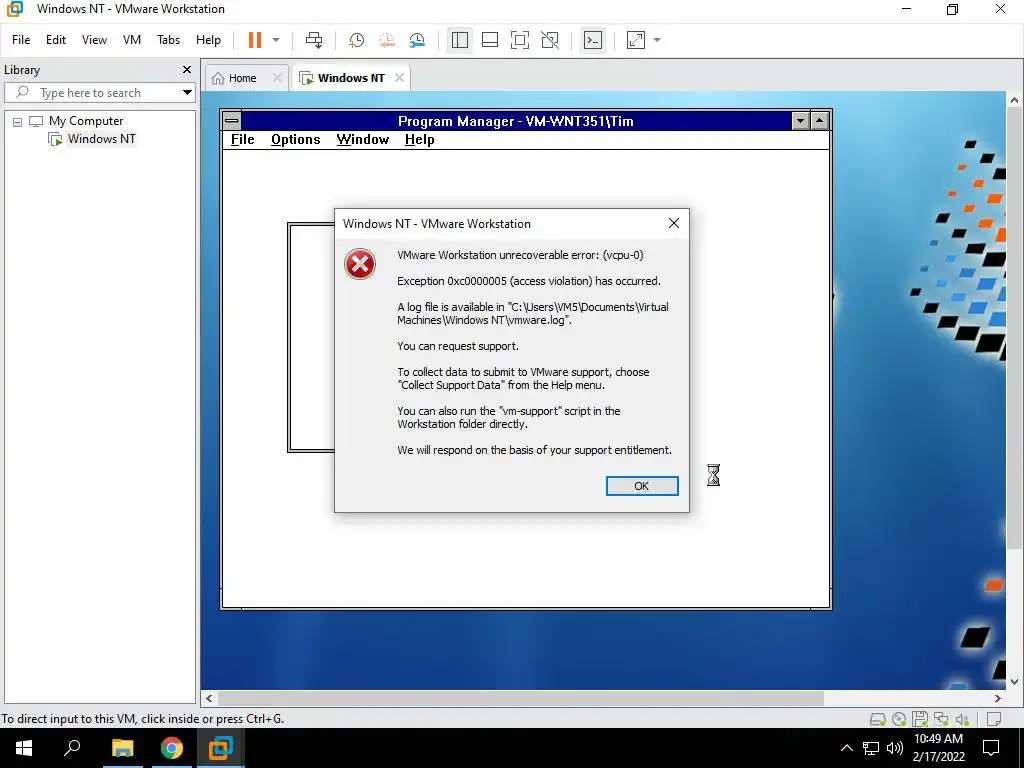This screenshot has height=768, width=1024.
Task: Open Program Manager control menu box
Action: (x=232, y=121)
